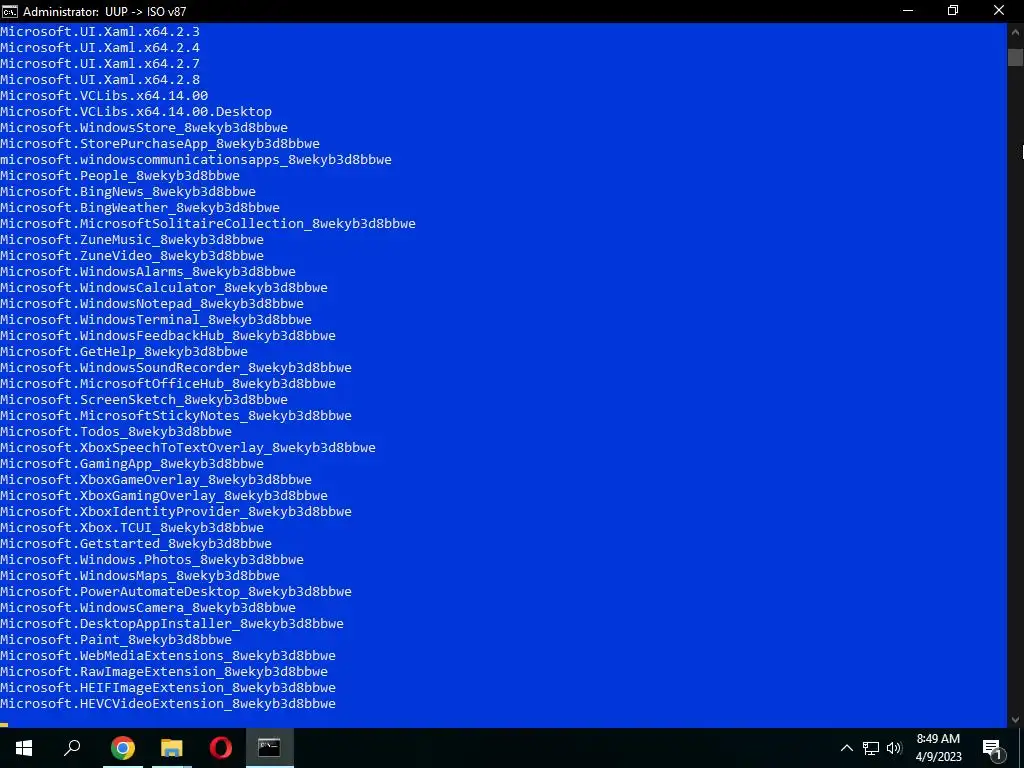Click the Microsoft.PowerAutomateDesktop line
This screenshot has width=1024, height=768.
tap(176, 592)
